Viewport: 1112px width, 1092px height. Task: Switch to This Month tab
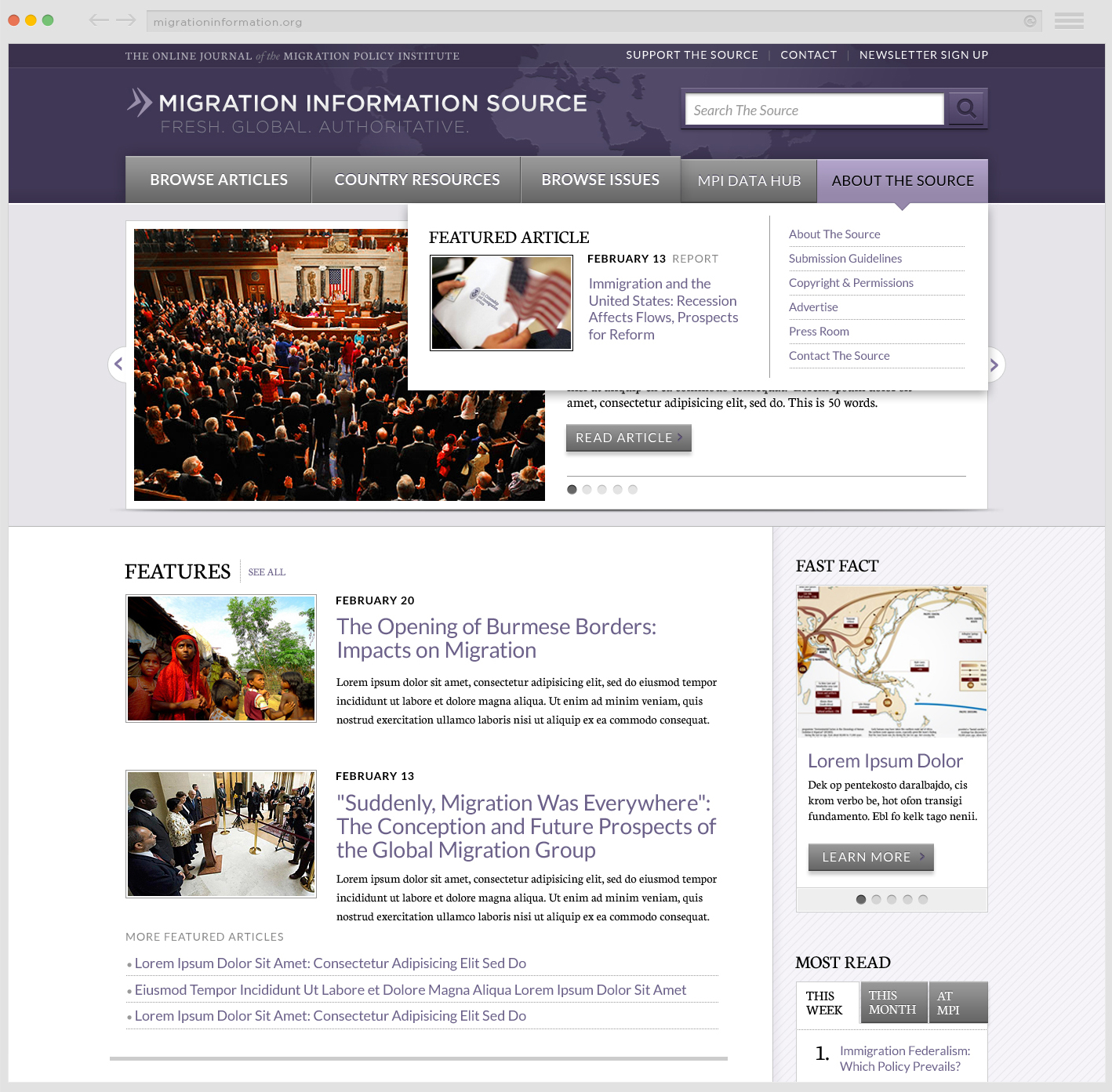coord(894,1003)
